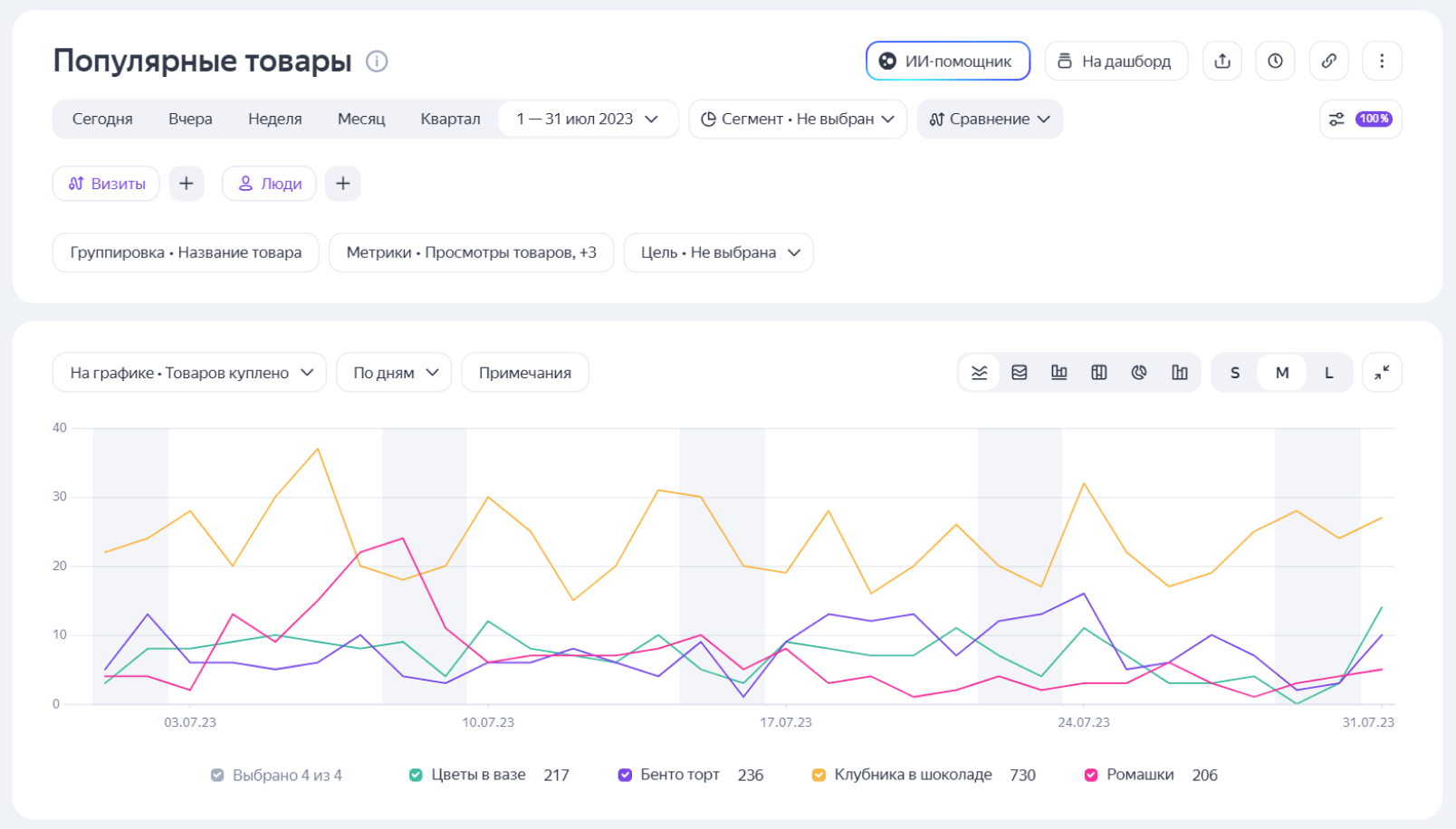This screenshot has height=829, width=1456.
Task: Select the Квартал period tab
Action: pyautogui.click(x=450, y=119)
